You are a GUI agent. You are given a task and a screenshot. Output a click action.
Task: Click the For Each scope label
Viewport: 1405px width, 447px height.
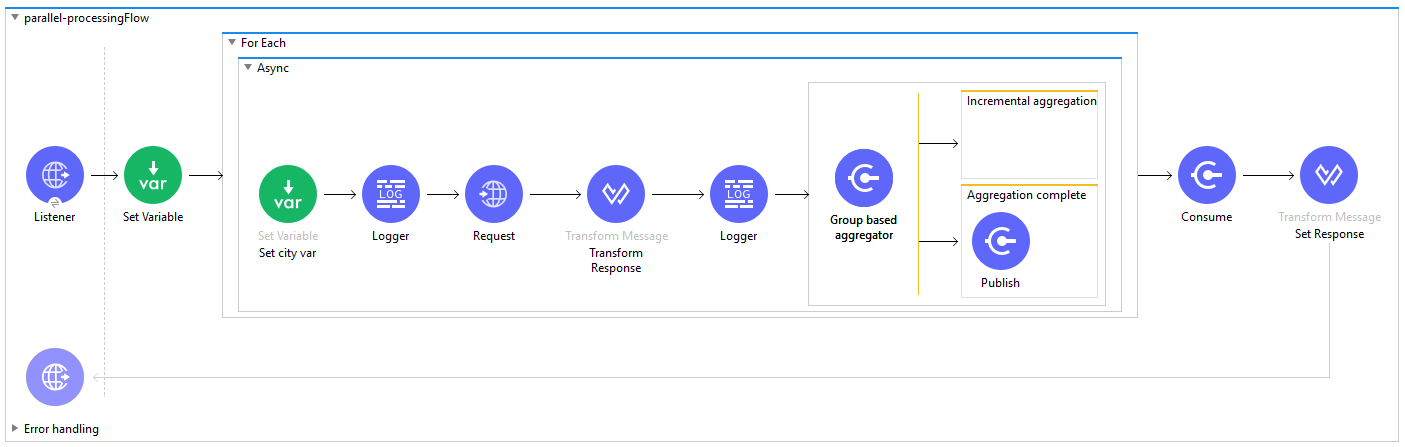click(x=263, y=43)
